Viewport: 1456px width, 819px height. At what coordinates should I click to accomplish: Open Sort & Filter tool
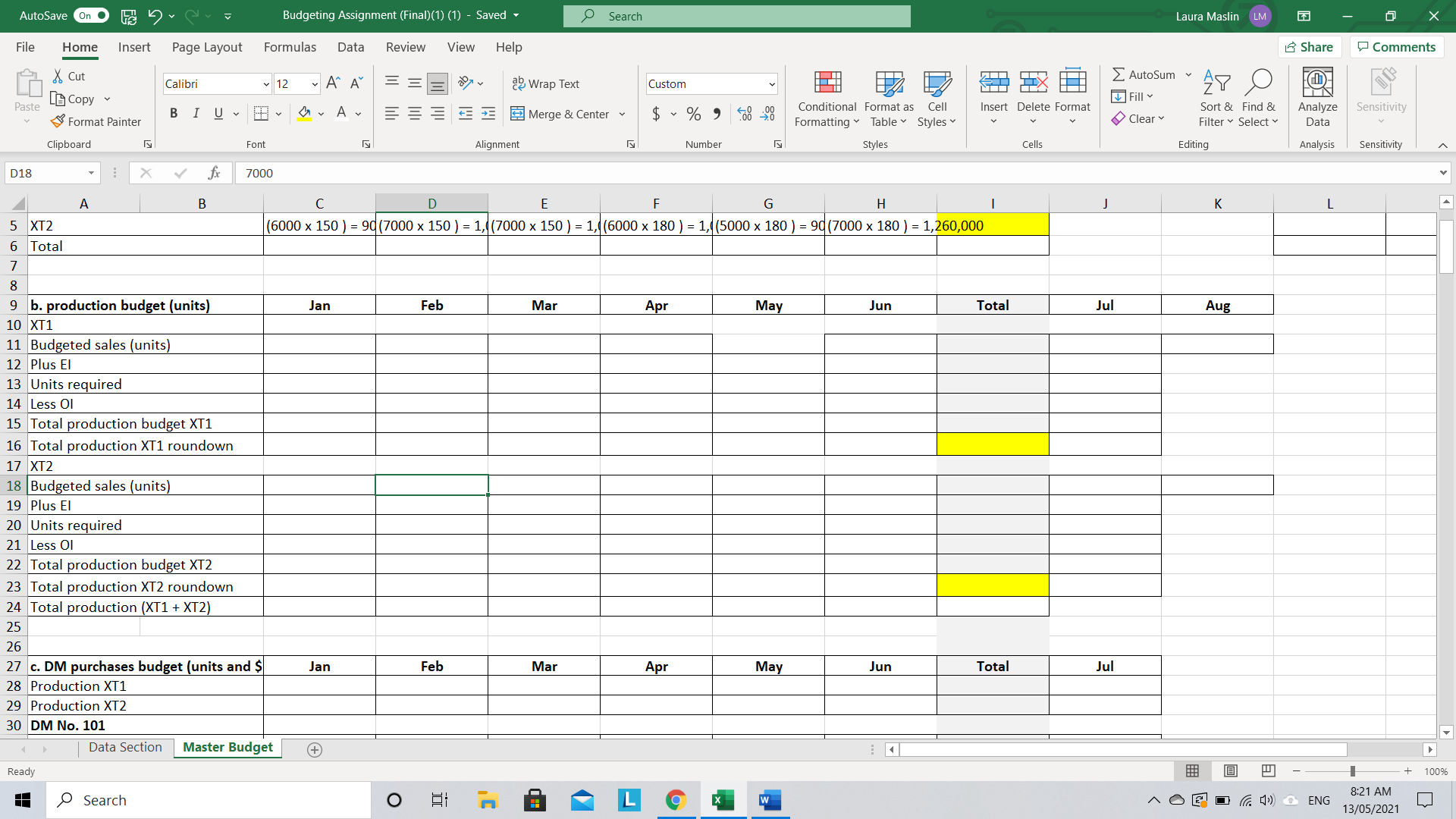click(x=1216, y=99)
